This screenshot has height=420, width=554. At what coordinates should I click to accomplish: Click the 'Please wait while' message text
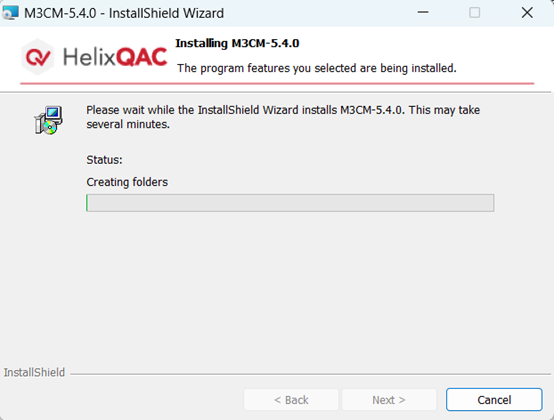pos(283,117)
